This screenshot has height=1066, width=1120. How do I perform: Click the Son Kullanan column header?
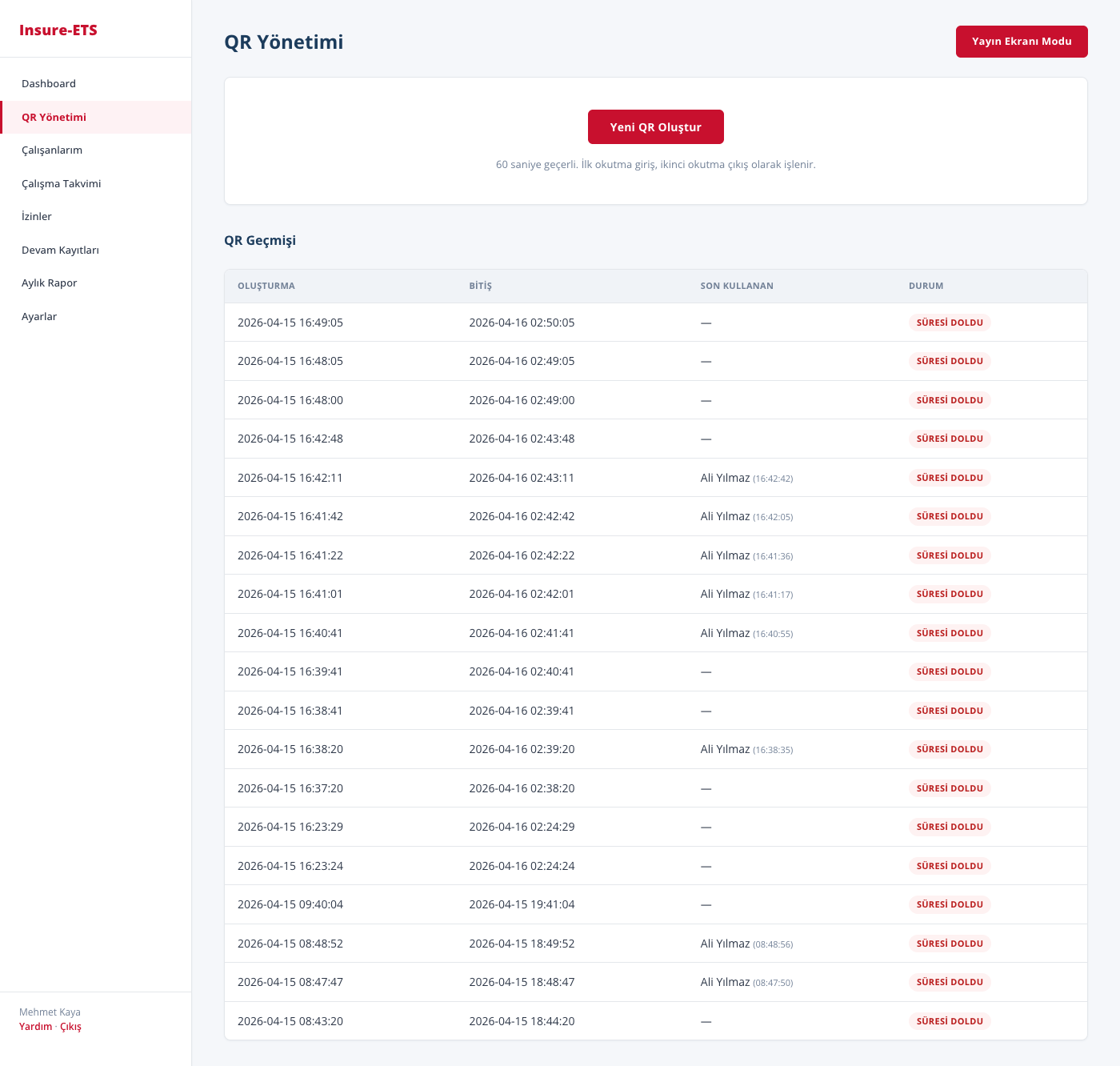point(736,286)
